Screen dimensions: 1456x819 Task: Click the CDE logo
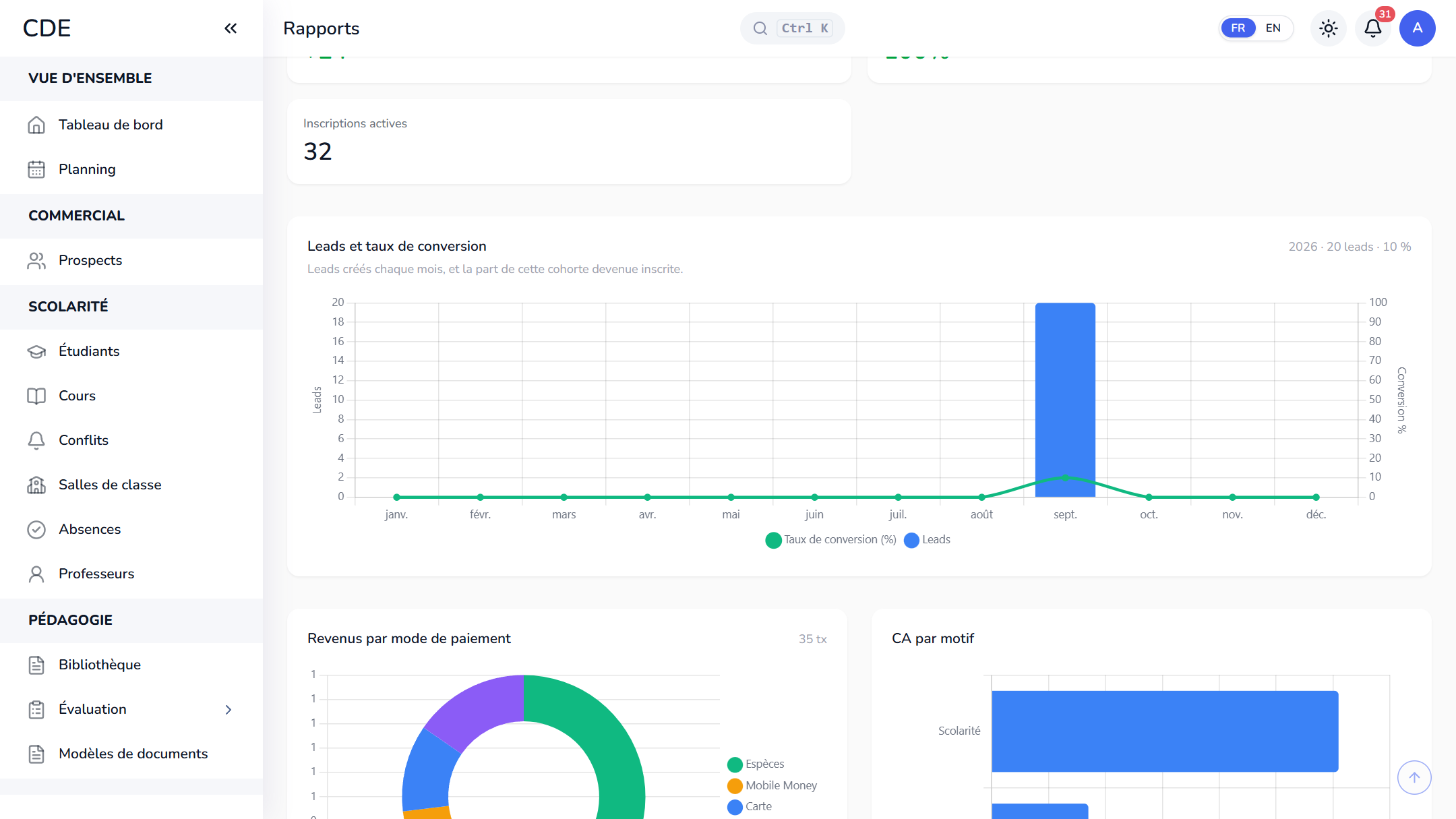[47, 28]
